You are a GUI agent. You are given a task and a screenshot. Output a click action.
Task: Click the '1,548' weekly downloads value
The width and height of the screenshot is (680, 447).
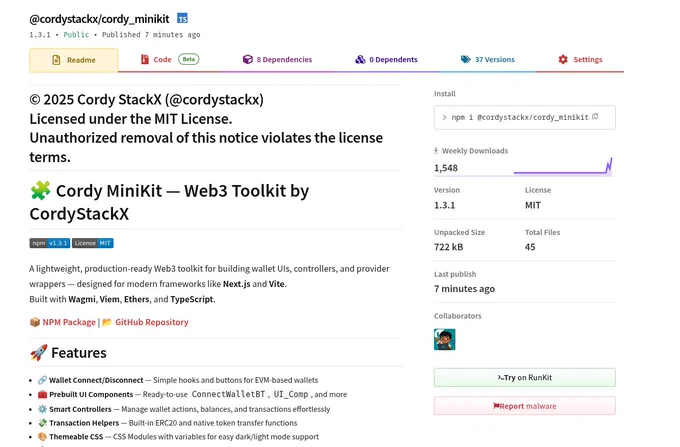446,168
